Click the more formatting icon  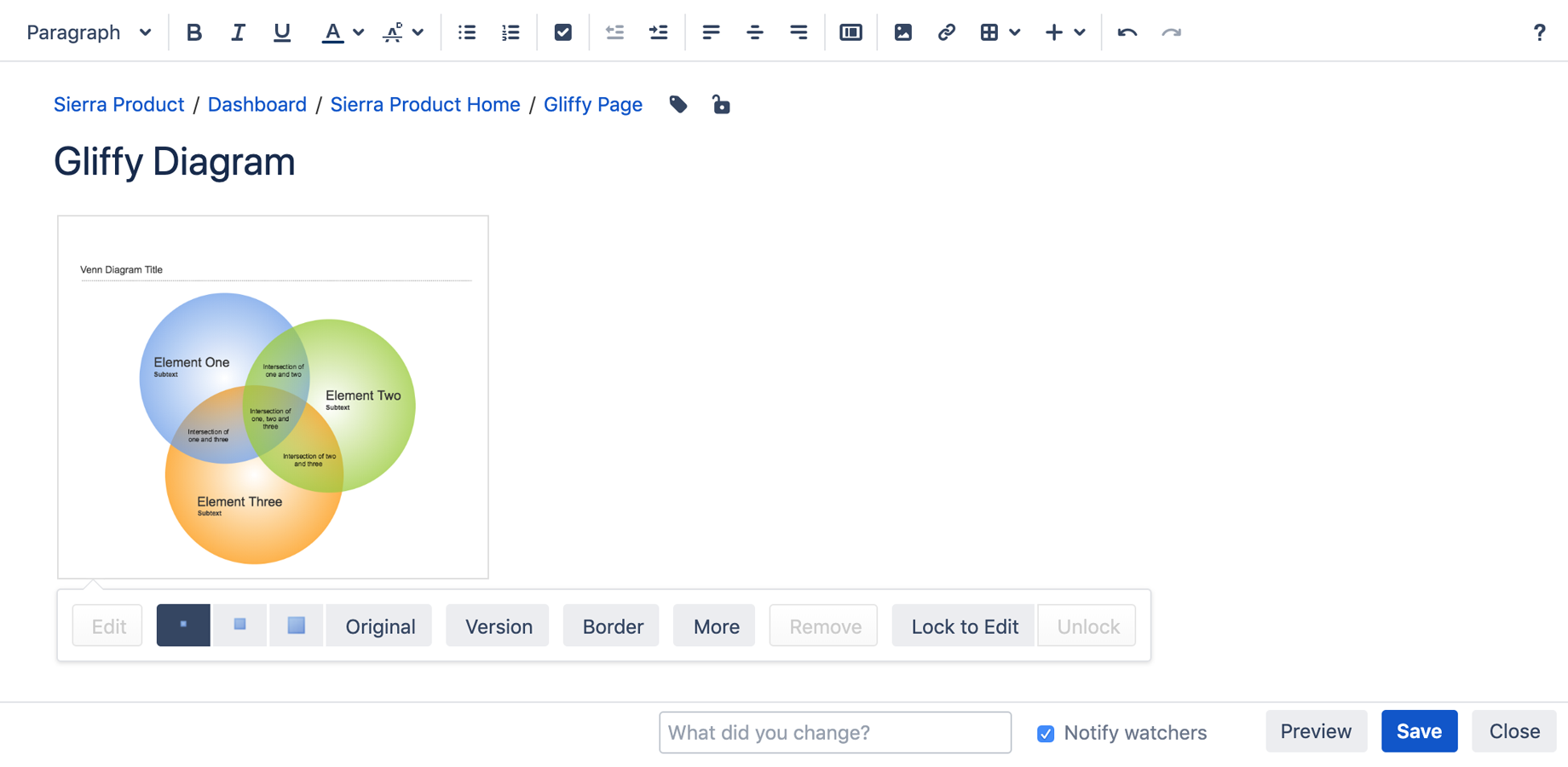coord(393,32)
